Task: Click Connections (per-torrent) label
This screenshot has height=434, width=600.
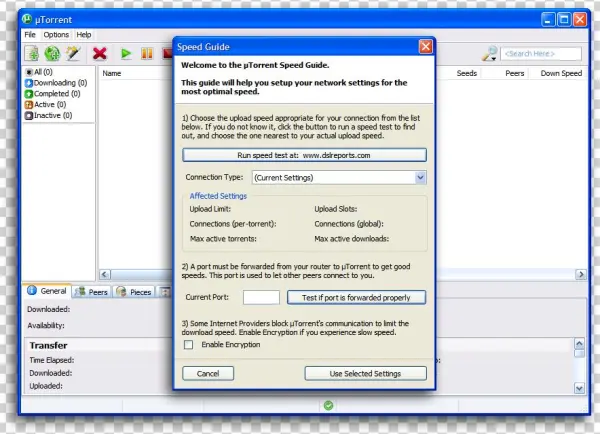Action: (x=233, y=224)
